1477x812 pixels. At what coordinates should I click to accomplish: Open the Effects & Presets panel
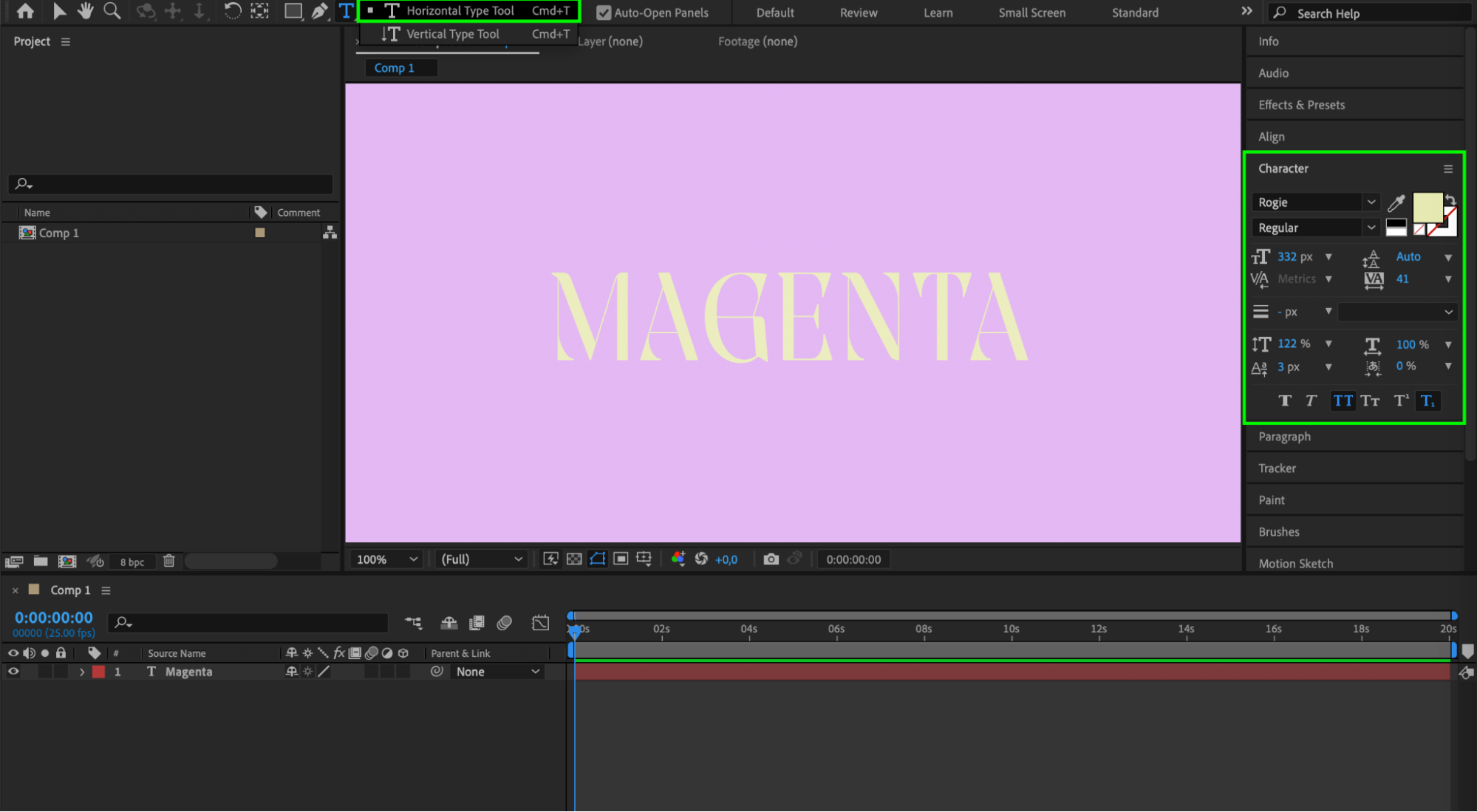pyautogui.click(x=1301, y=105)
